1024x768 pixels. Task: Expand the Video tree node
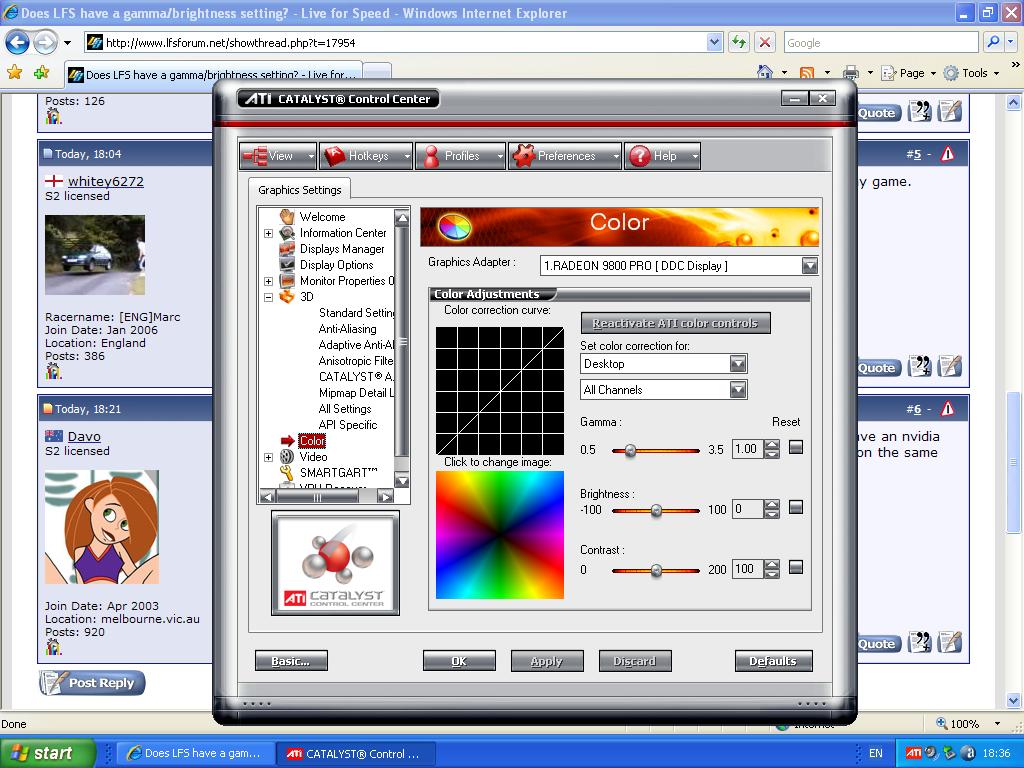point(268,457)
